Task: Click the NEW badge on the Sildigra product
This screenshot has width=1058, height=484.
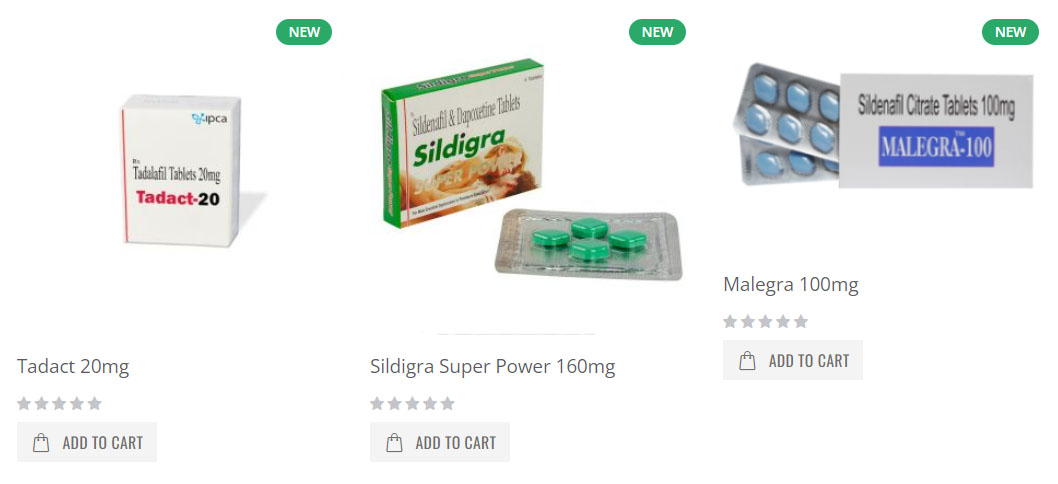Action: click(x=657, y=32)
